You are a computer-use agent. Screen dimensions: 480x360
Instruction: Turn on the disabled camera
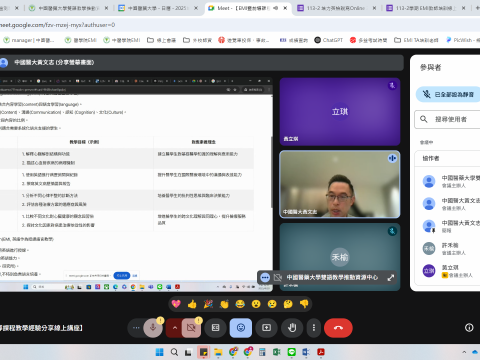[191, 328]
